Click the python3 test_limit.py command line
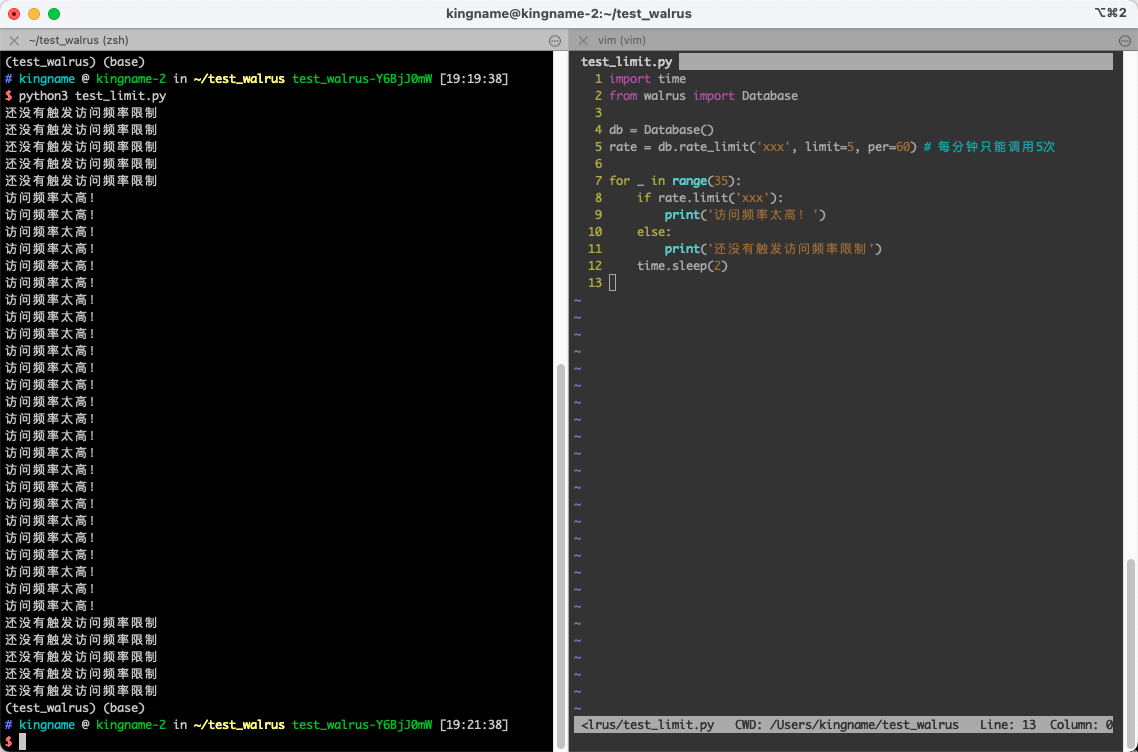Screen dimensions: 1138x752 [92, 96]
